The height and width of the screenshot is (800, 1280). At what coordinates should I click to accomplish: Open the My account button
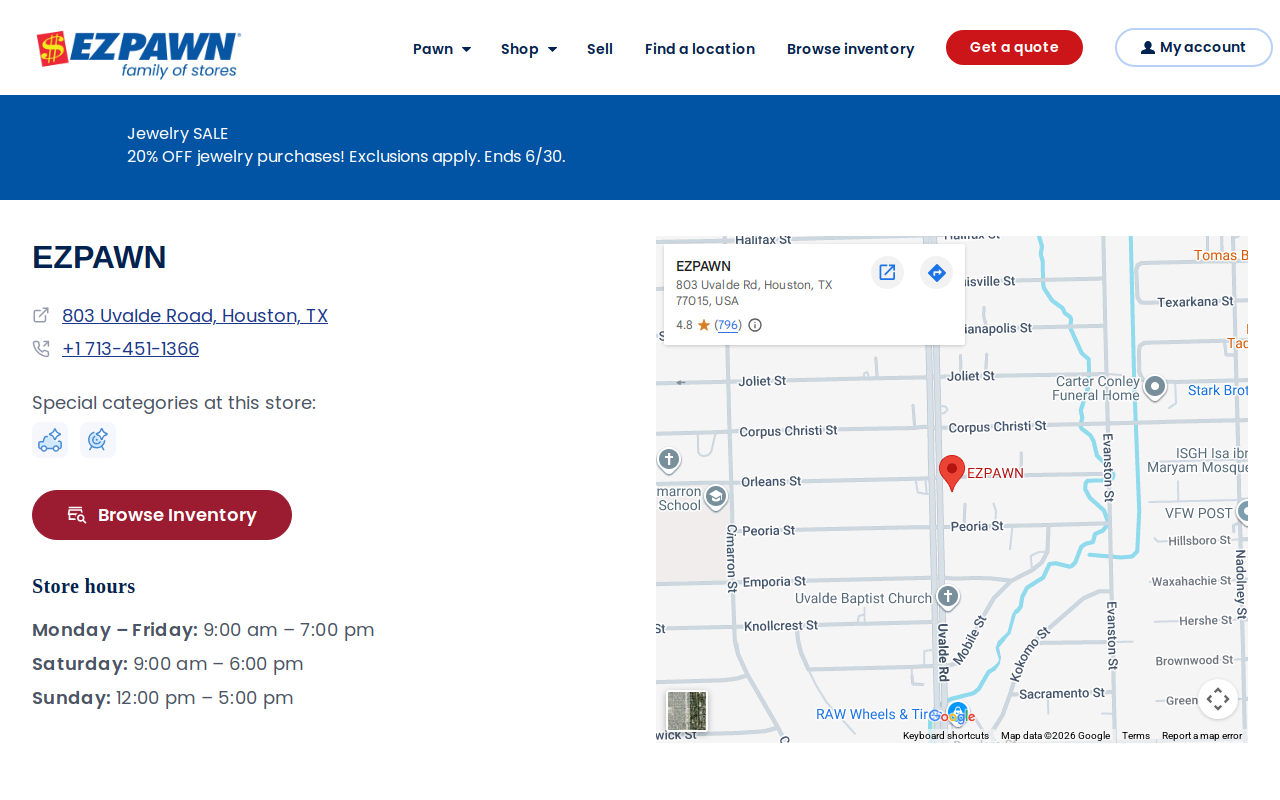[x=1193, y=47]
